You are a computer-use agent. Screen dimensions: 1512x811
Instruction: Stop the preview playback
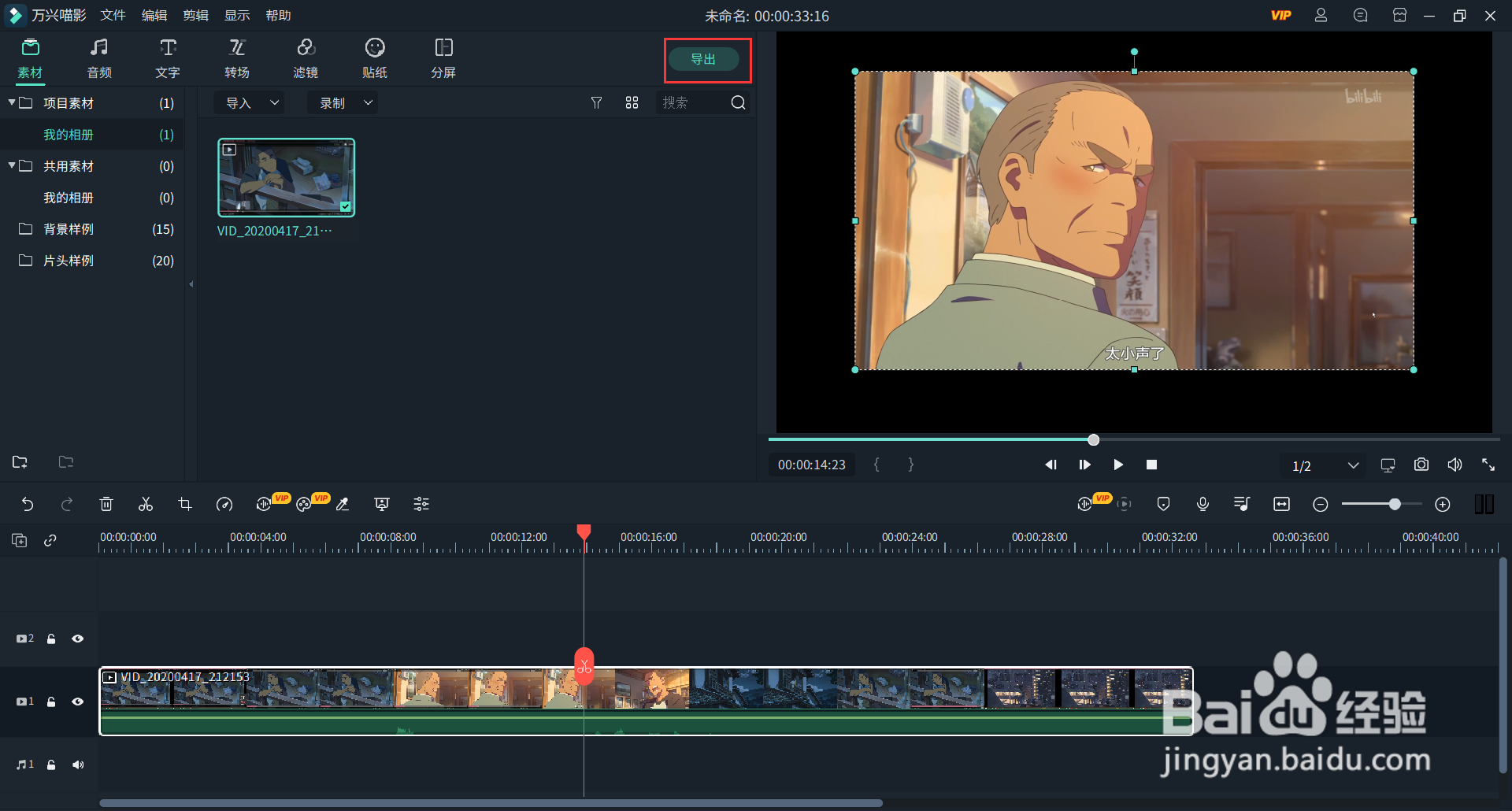point(1151,465)
